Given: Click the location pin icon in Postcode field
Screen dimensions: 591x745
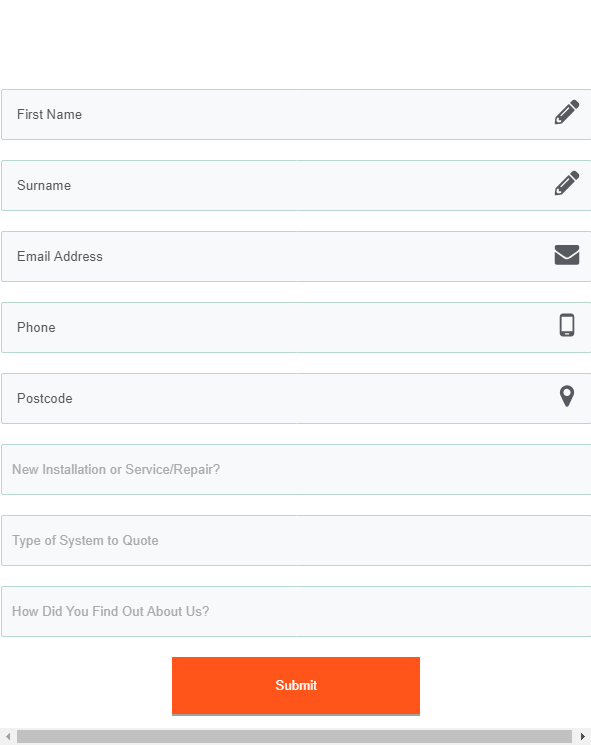Looking at the screenshot, I should 567,396.
